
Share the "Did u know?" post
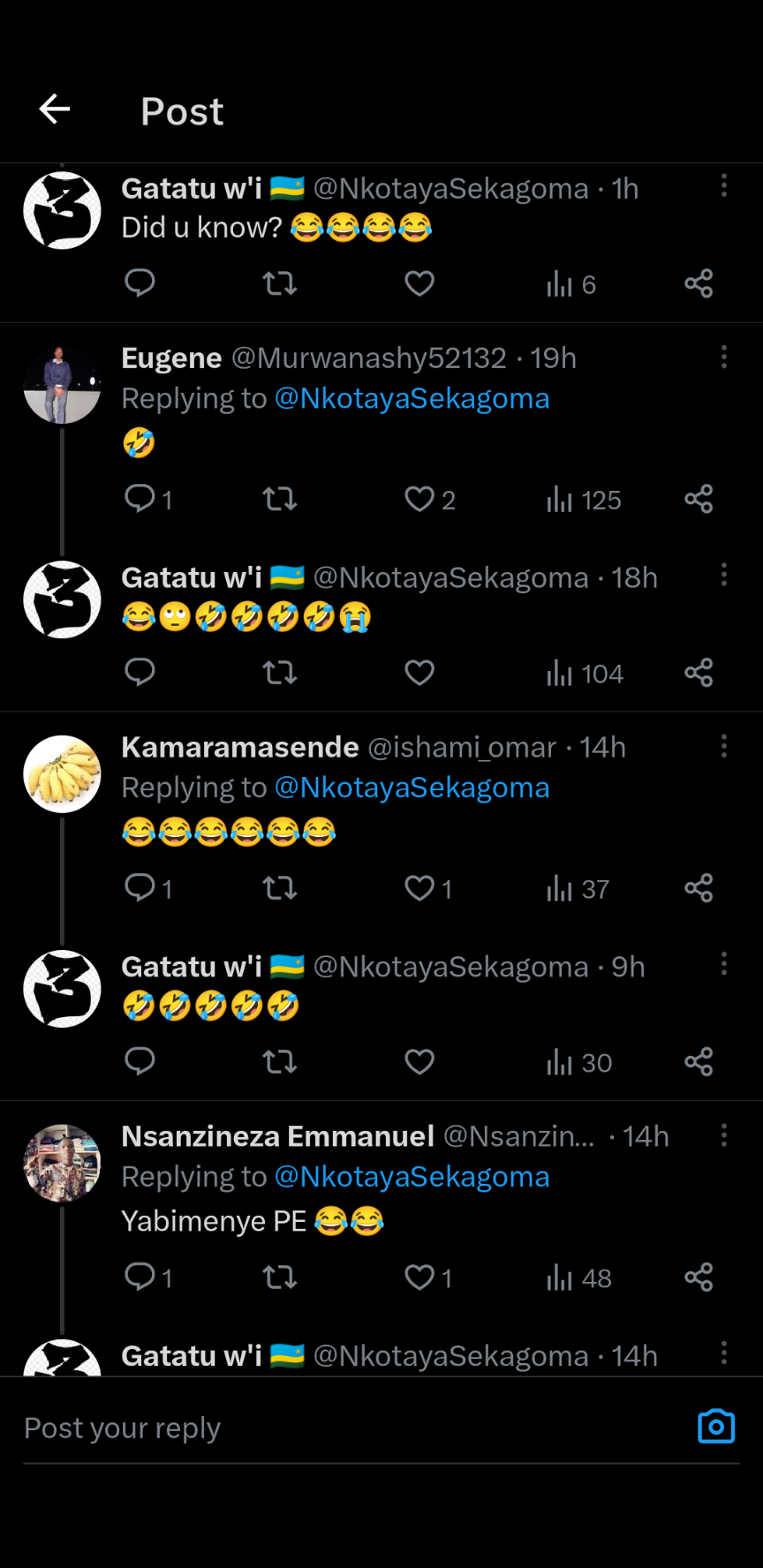point(698,283)
